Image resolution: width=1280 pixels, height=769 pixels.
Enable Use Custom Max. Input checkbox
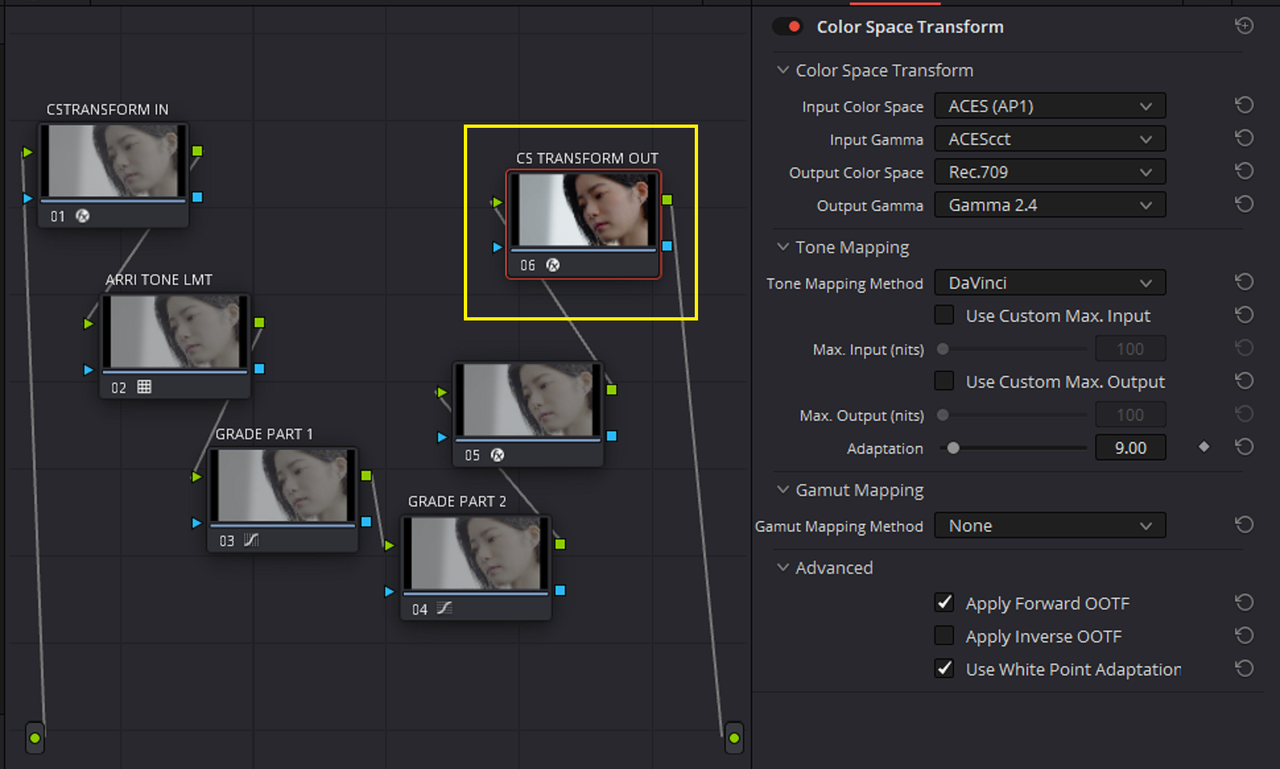944,315
